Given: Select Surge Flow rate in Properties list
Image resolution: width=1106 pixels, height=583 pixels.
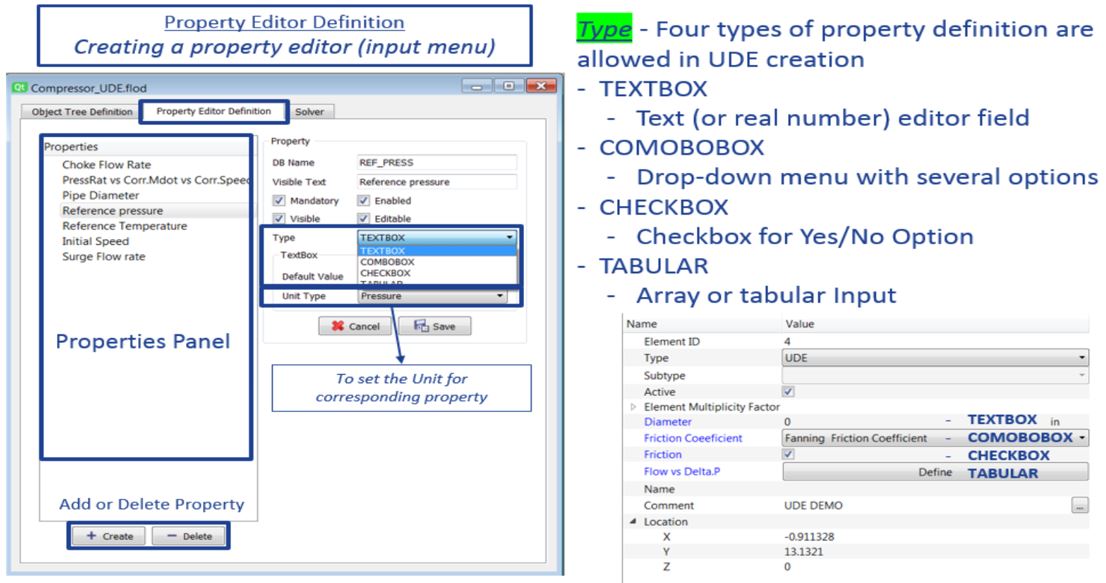Looking at the screenshot, I should pos(103,256).
